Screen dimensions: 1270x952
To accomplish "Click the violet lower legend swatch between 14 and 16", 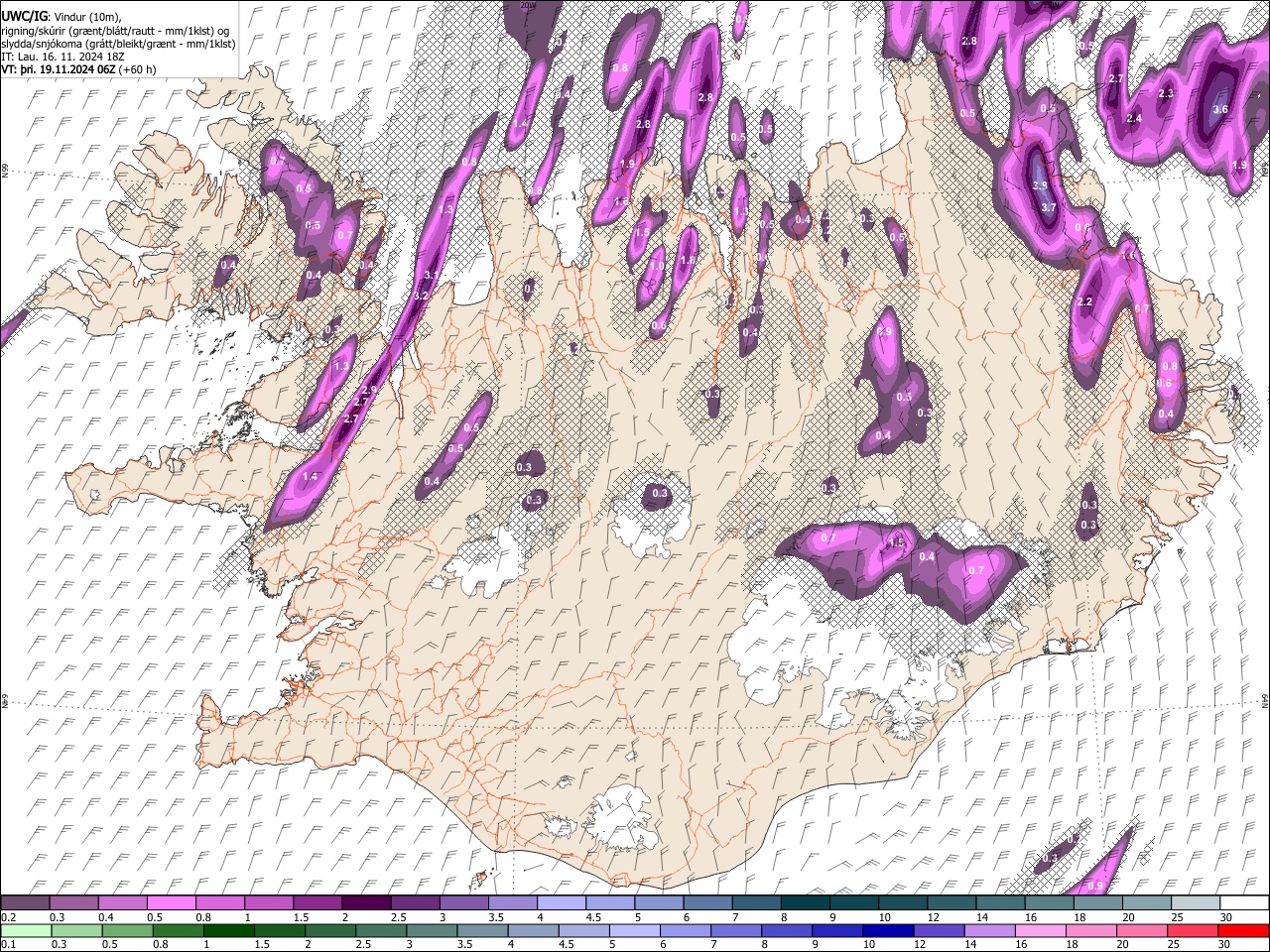I will click(x=989, y=930).
